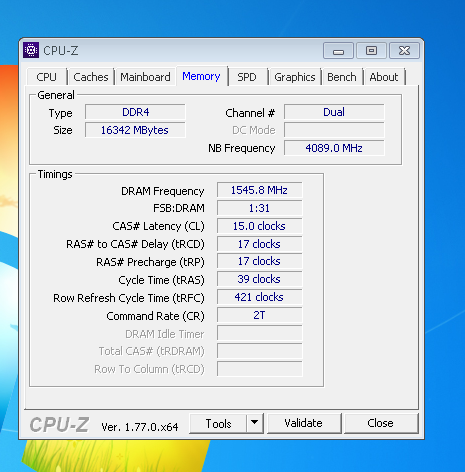The image size is (465, 472).
Task: Click the Dual channel value field
Action: [334, 112]
